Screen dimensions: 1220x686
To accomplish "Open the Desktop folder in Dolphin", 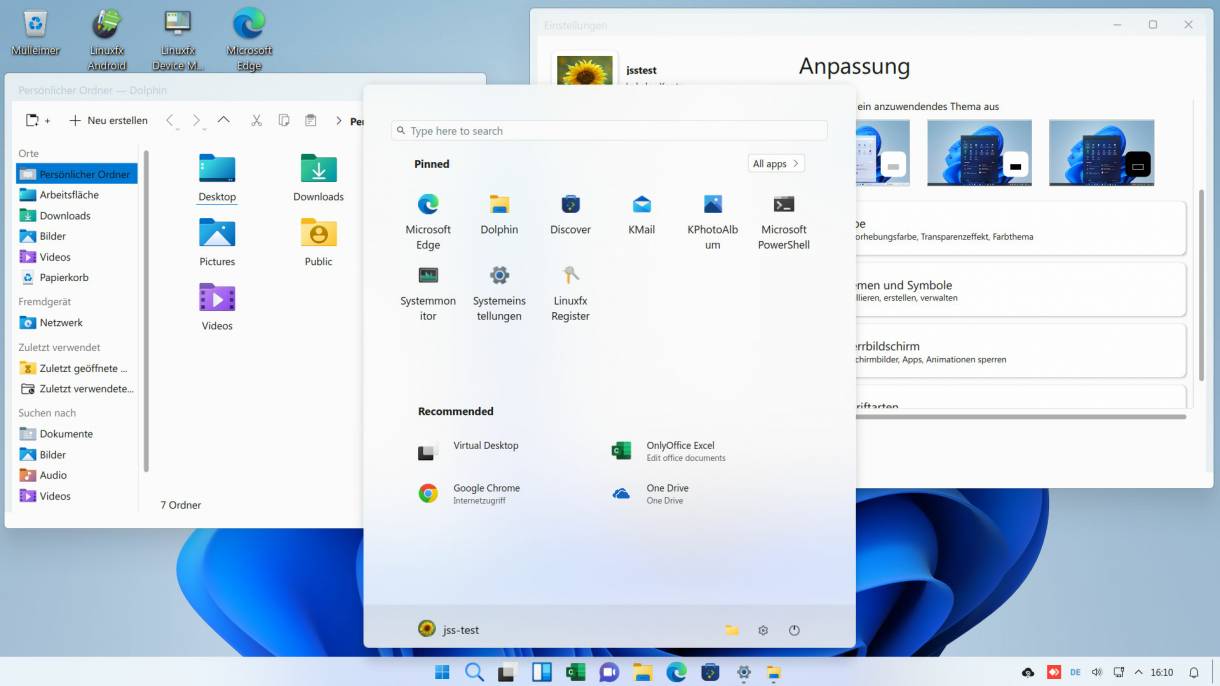I will (217, 178).
